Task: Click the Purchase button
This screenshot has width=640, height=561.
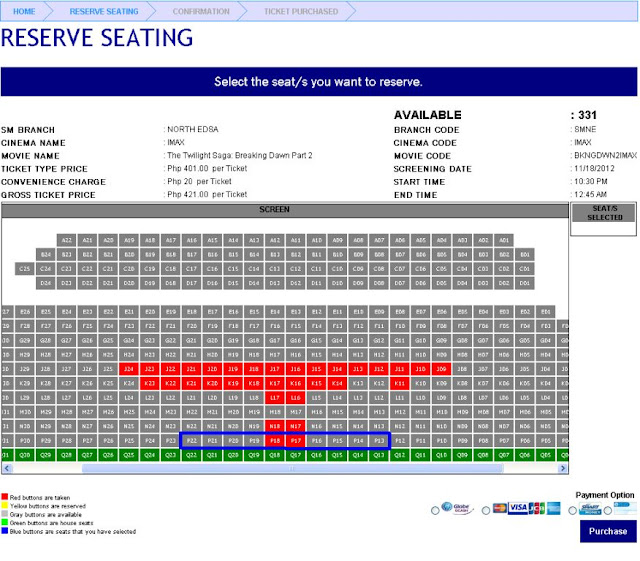Action: [x=608, y=531]
